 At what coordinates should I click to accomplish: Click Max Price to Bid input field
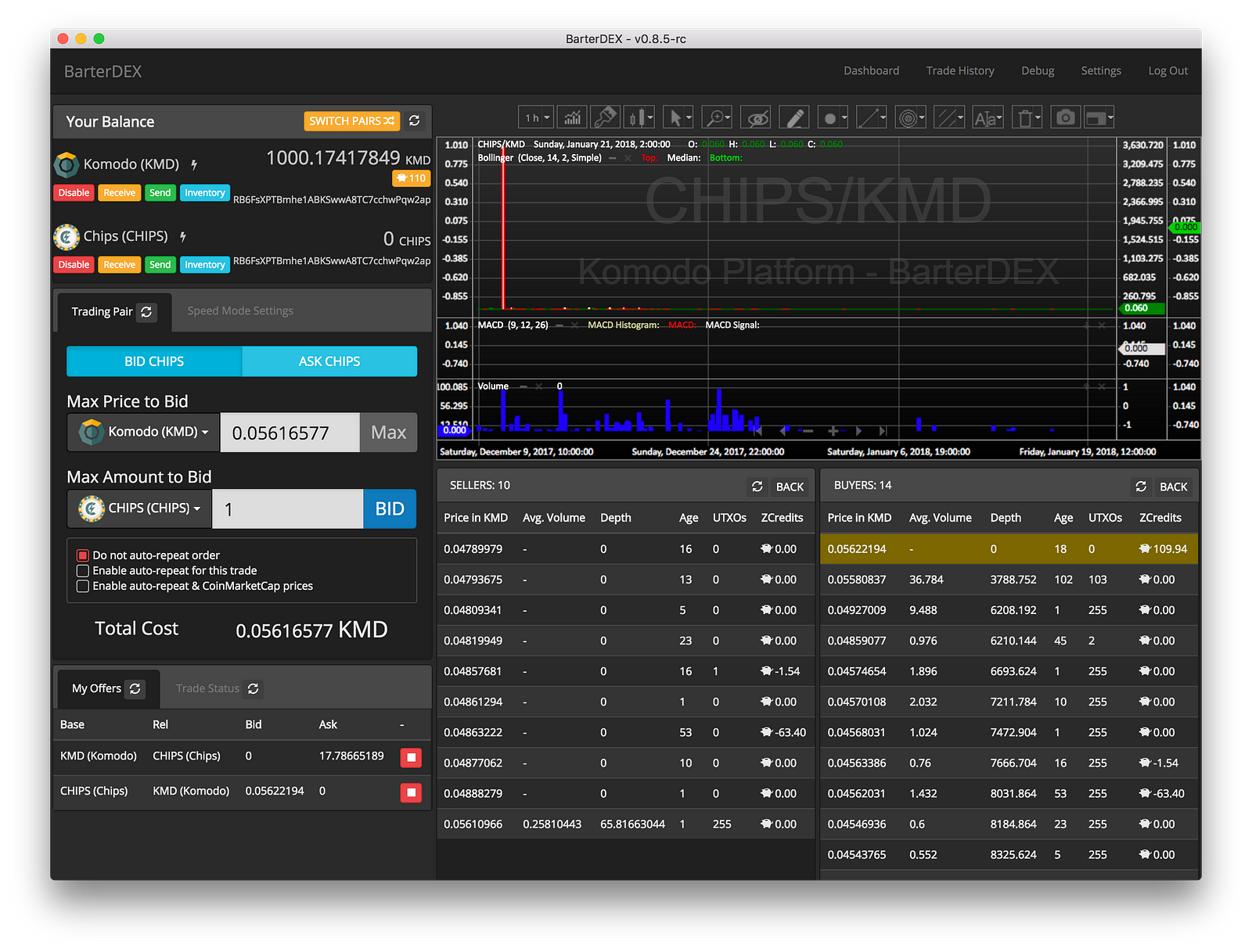(x=290, y=433)
